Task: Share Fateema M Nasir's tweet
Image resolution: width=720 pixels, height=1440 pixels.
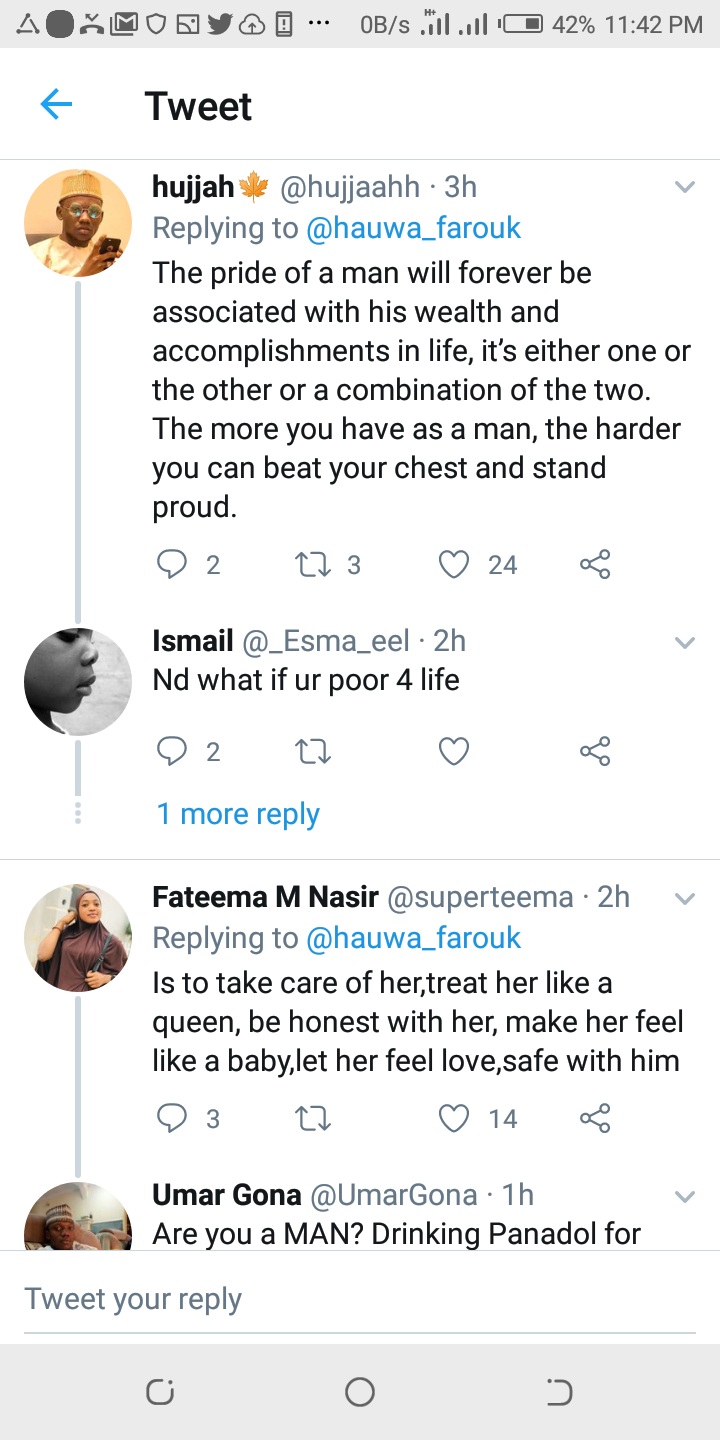Action: (595, 1118)
